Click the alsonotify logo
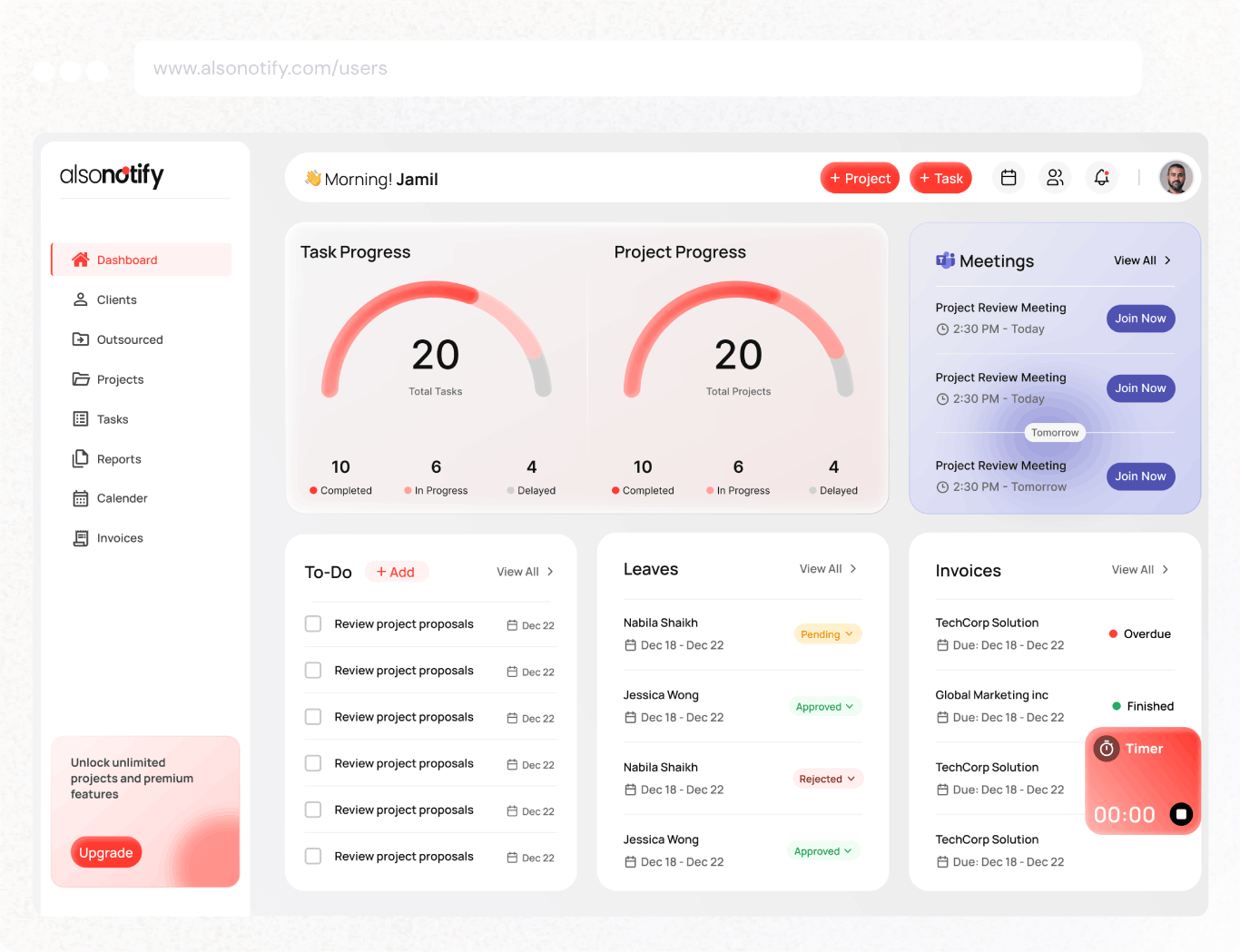The width and height of the screenshot is (1240, 952). [112, 174]
